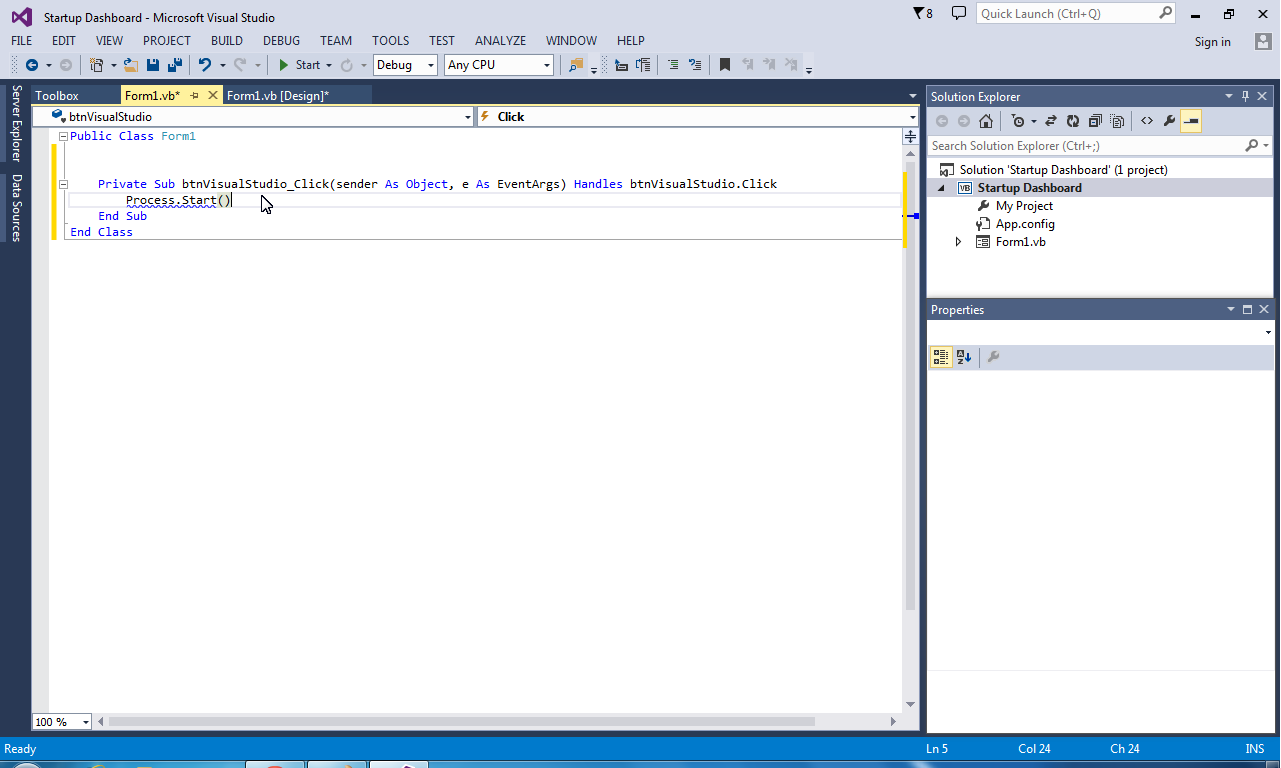The height and width of the screenshot is (768, 1281).
Task: Open the BUILD menu
Action: (x=227, y=41)
